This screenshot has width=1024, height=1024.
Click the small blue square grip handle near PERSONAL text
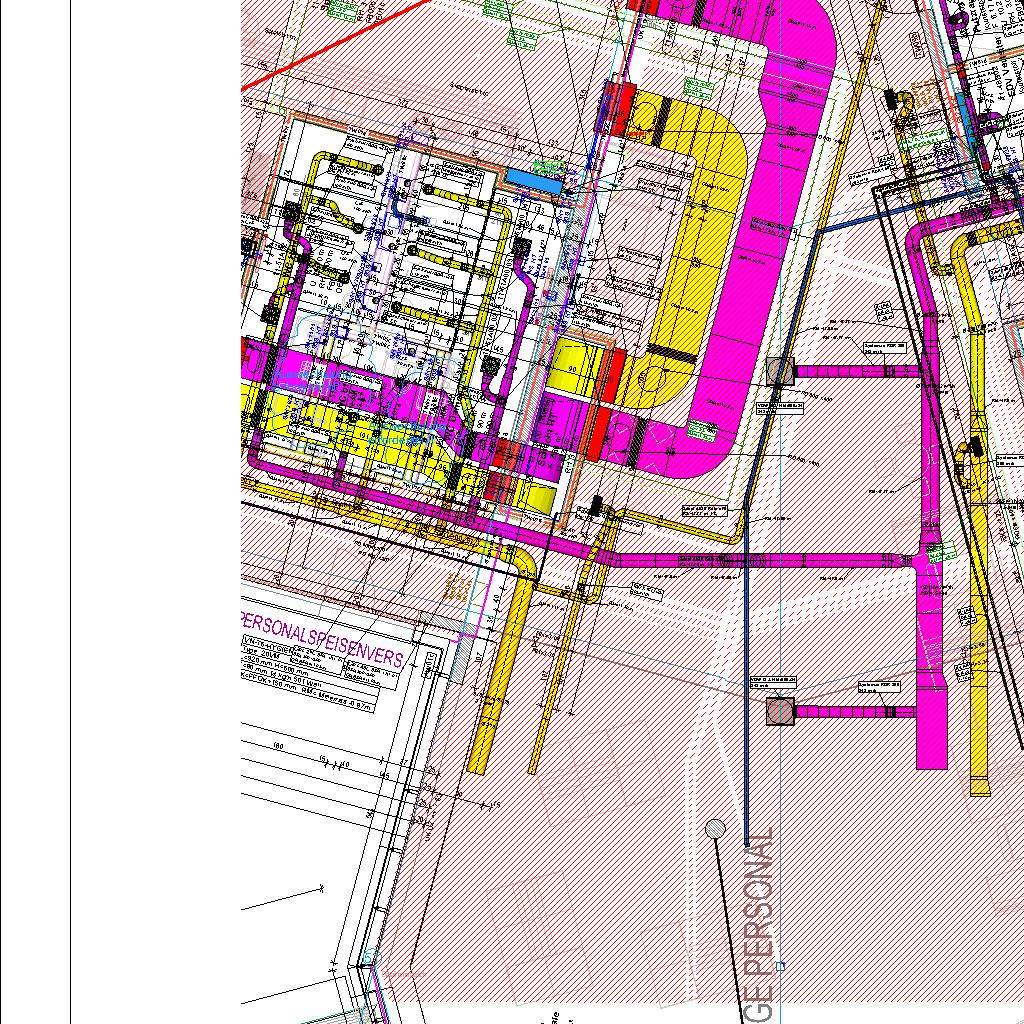coord(781,966)
